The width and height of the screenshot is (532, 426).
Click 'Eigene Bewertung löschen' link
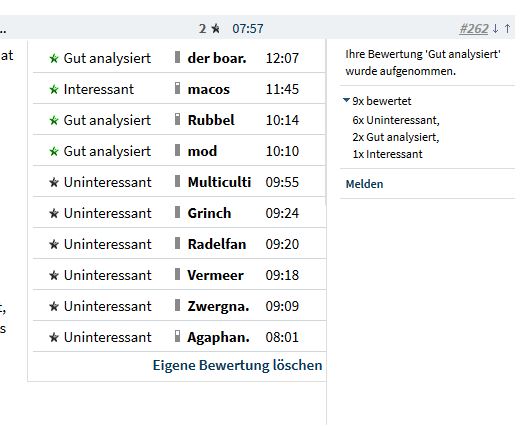pyautogui.click(x=238, y=365)
